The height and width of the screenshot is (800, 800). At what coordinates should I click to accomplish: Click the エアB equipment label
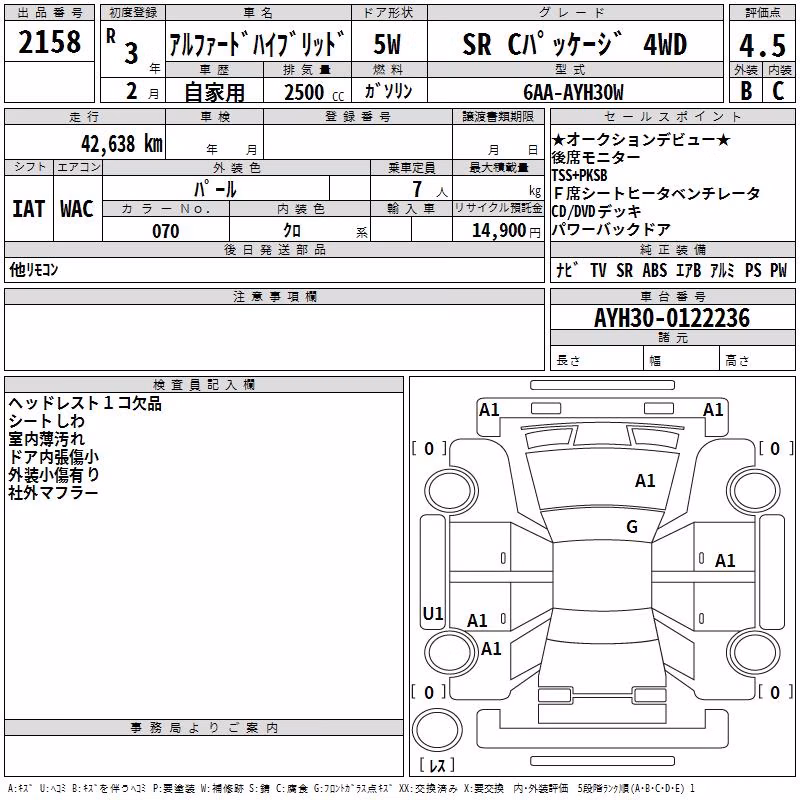689,270
